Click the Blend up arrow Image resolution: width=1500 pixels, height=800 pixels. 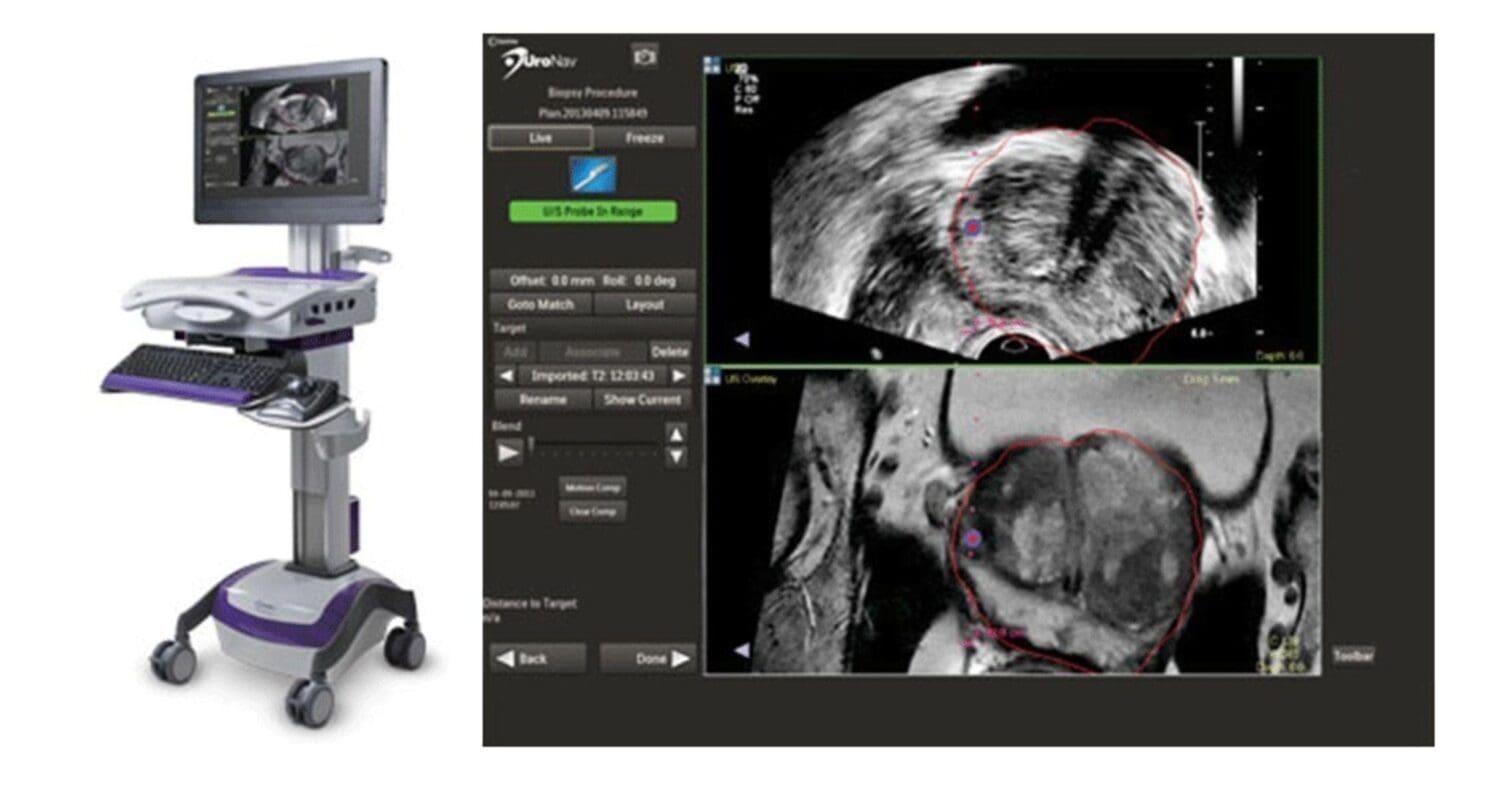pos(675,435)
